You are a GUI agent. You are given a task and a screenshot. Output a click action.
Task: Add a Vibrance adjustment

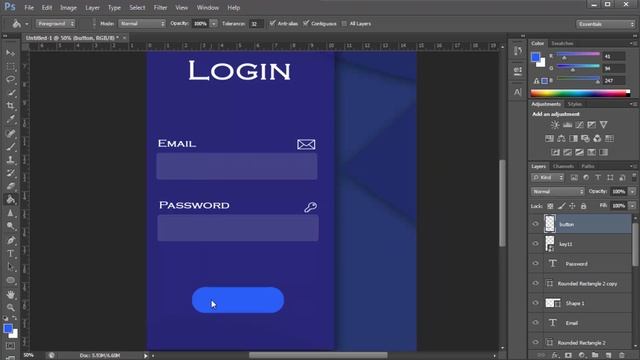(x=604, y=125)
